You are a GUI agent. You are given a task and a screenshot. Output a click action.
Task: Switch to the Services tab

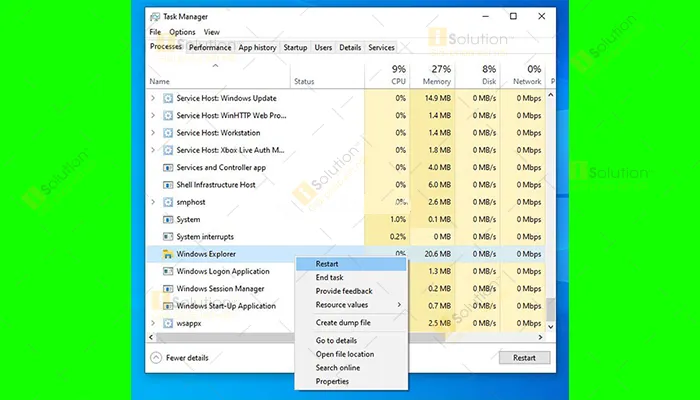point(381,47)
